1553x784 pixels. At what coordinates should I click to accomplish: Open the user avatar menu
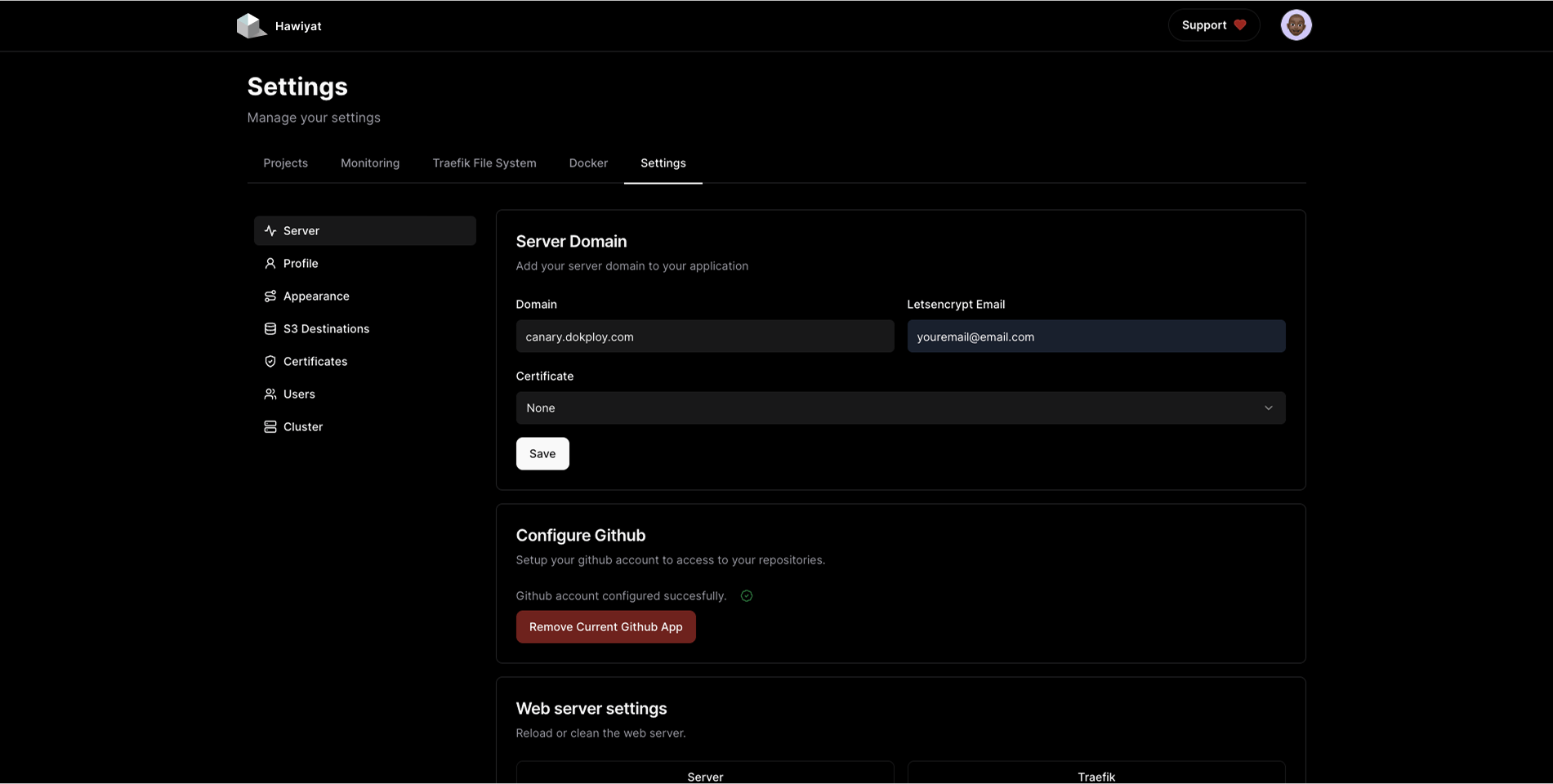pos(1296,25)
